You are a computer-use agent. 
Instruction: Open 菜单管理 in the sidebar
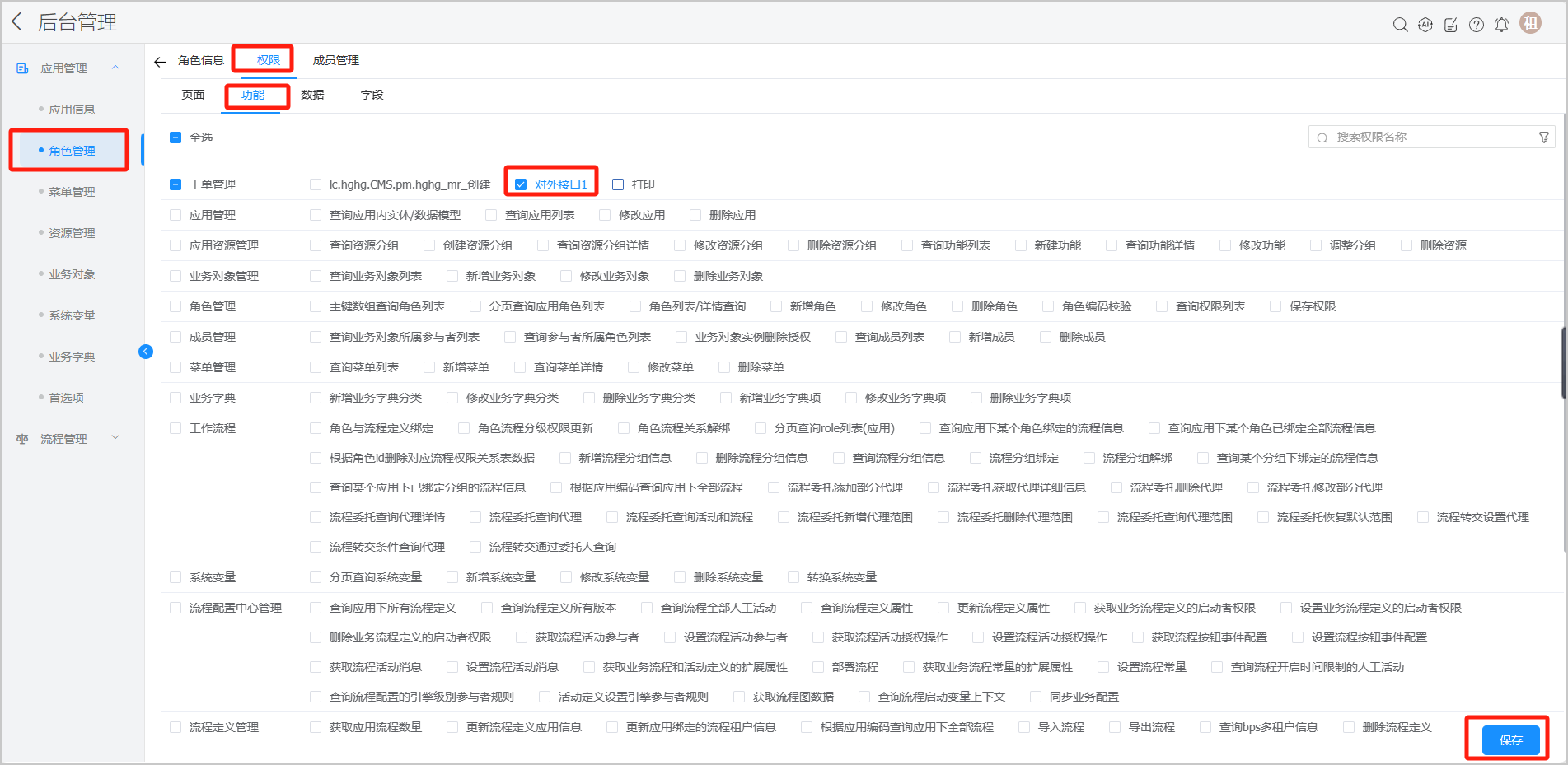[72, 192]
